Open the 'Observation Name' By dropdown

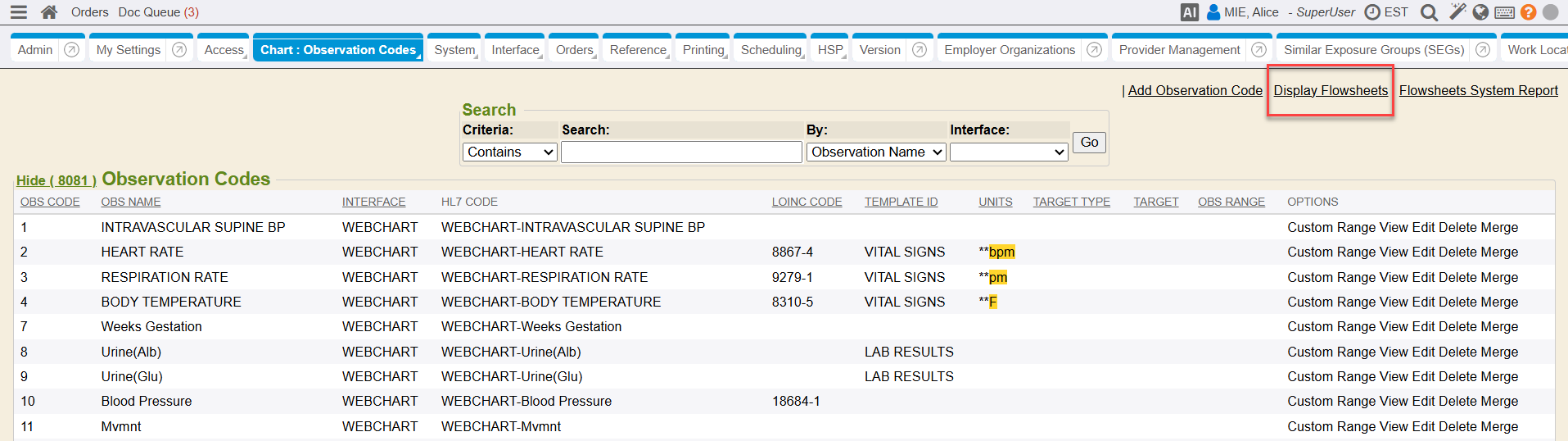click(875, 152)
